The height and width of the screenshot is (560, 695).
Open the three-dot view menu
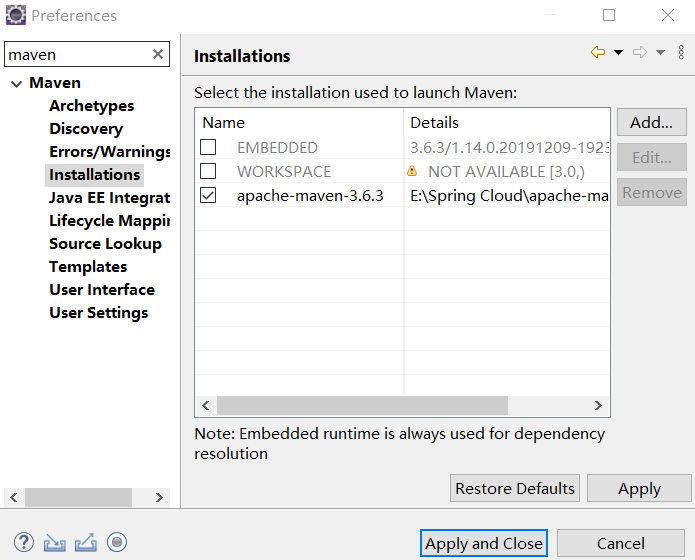(x=681, y=52)
